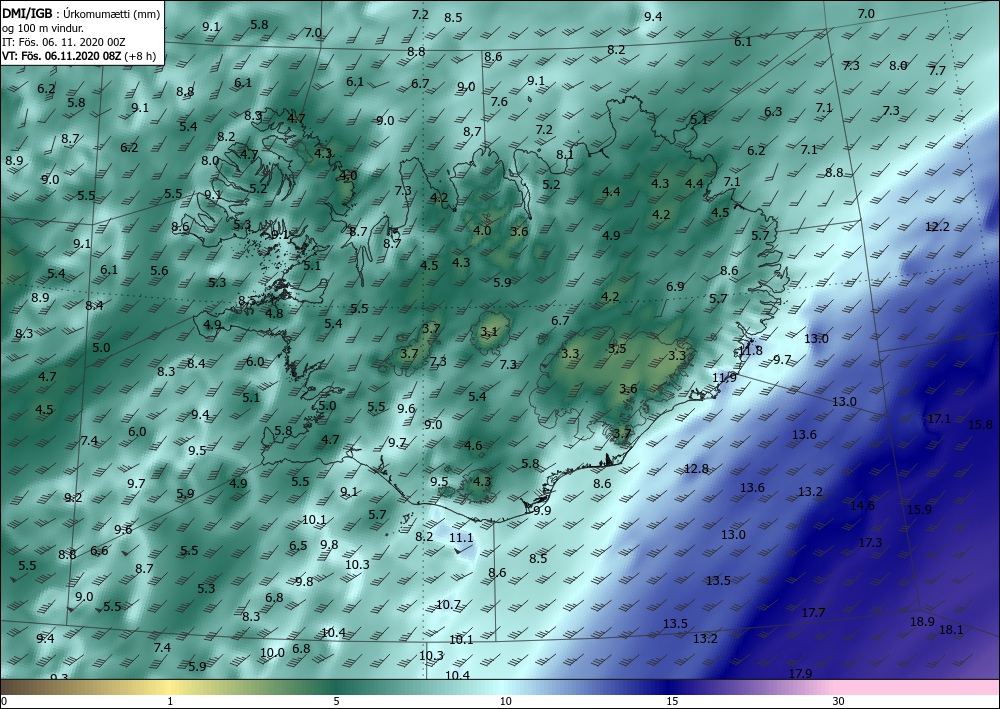The width and height of the screenshot is (1000, 709).
Task: Select the '11.9' value on the map
Action: pyautogui.click(x=724, y=377)
